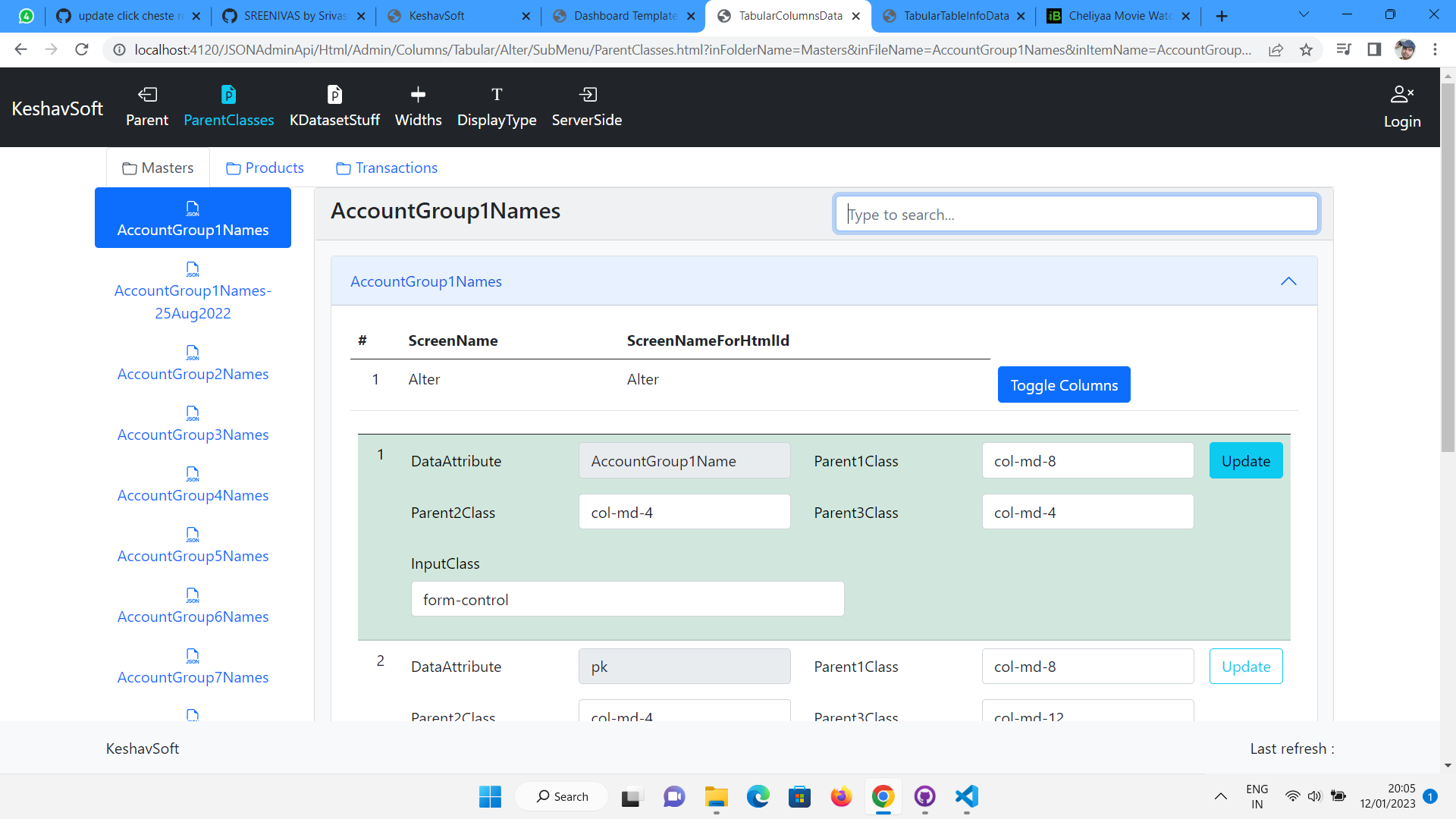Open Firefox from the taskbar

click(x=841, y=796)
